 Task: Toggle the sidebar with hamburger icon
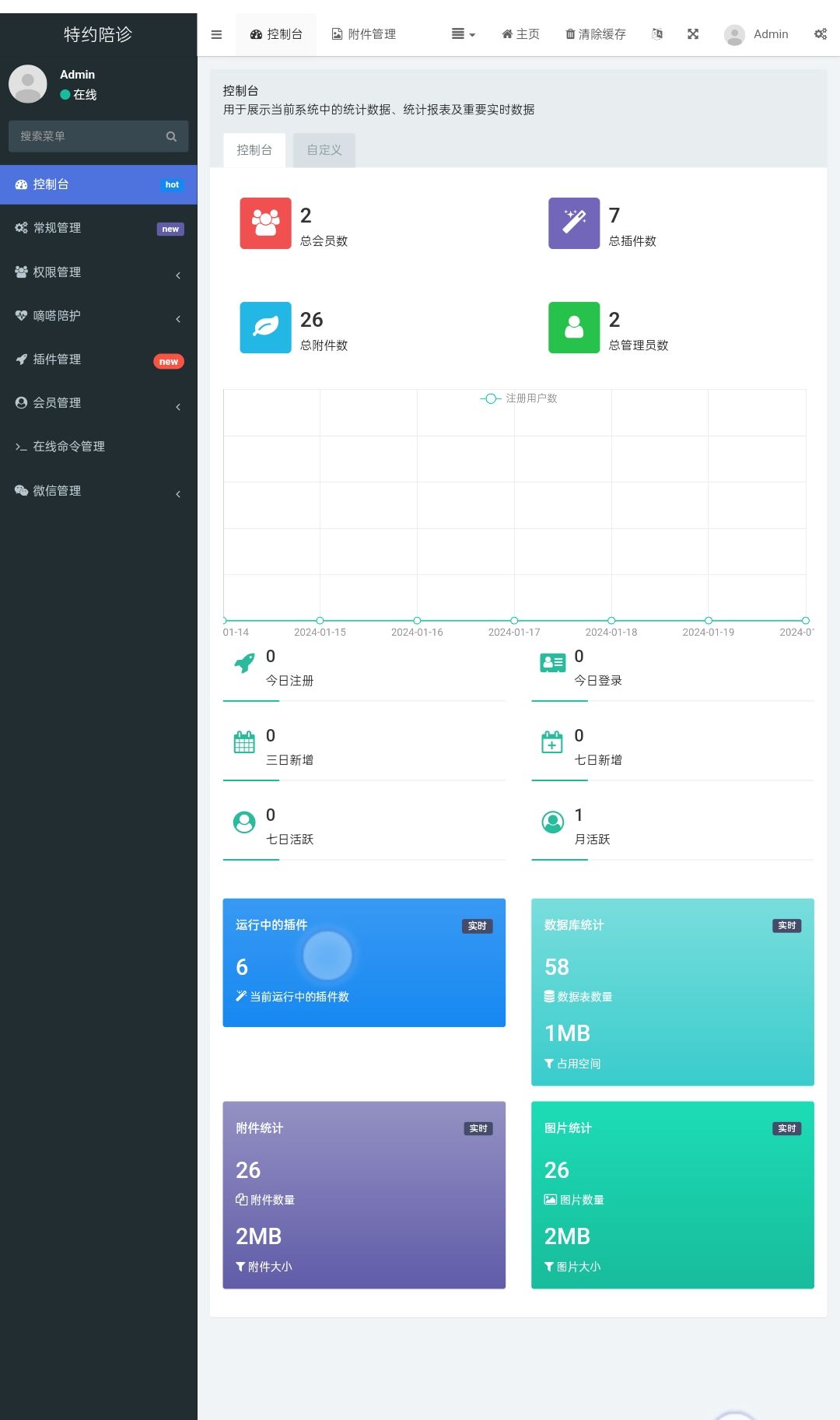216,34
